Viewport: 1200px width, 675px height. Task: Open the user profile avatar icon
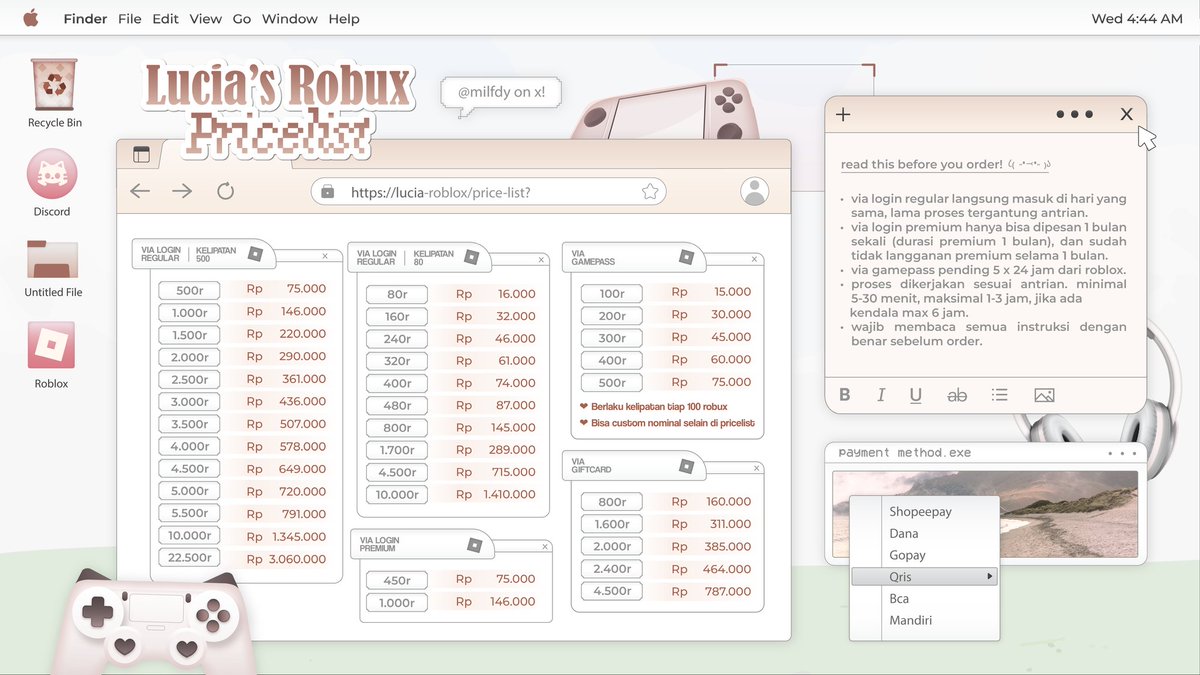pyautogui.click(x=755, y=191)
